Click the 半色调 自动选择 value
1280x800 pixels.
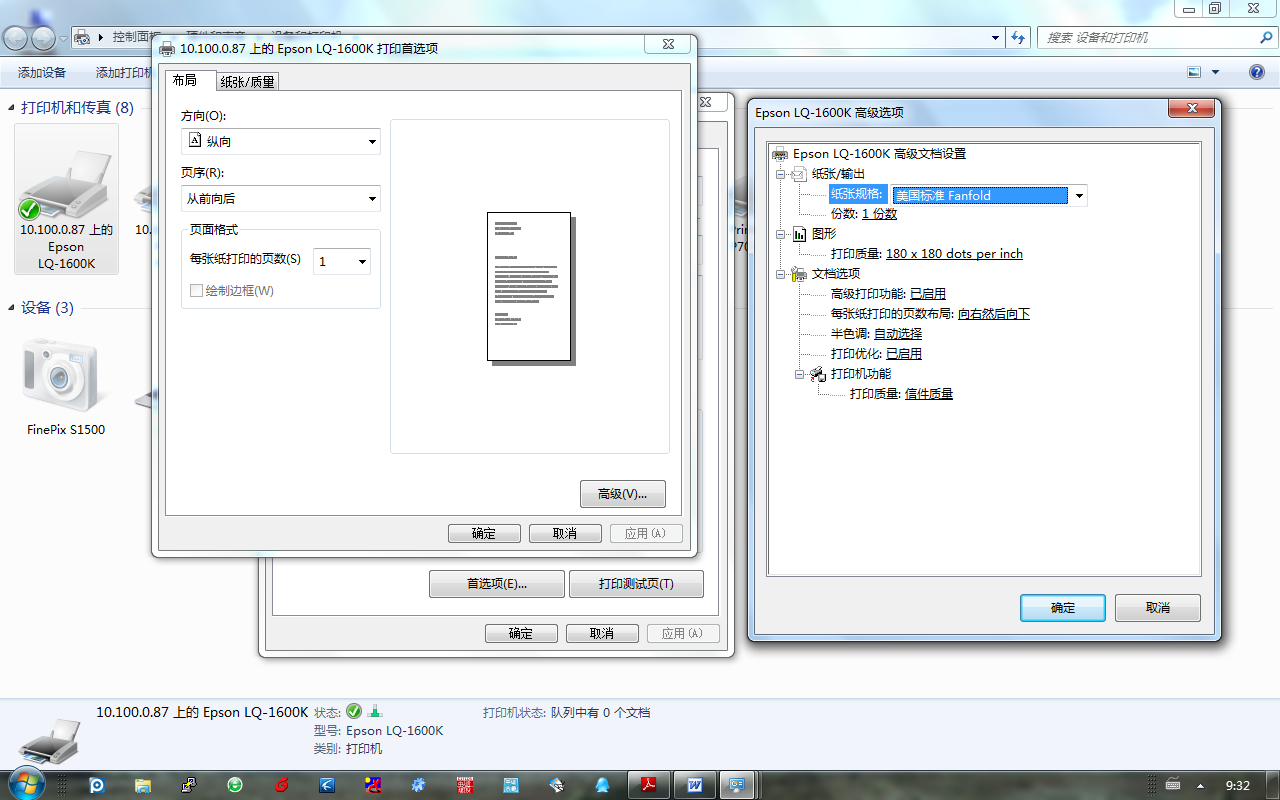898,334
